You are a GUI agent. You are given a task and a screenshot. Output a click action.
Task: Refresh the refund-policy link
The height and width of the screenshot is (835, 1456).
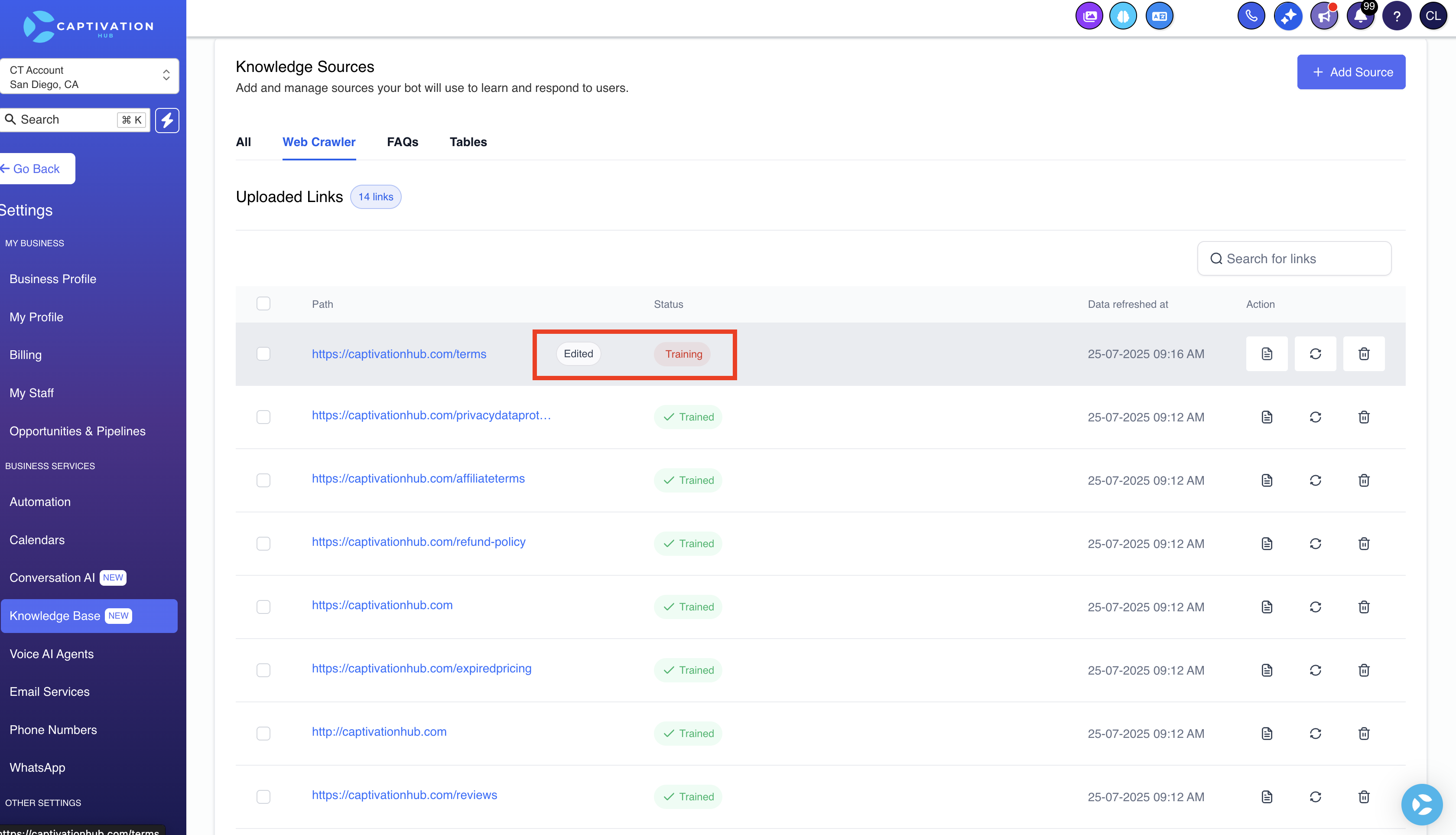(x=1316, y=544)
